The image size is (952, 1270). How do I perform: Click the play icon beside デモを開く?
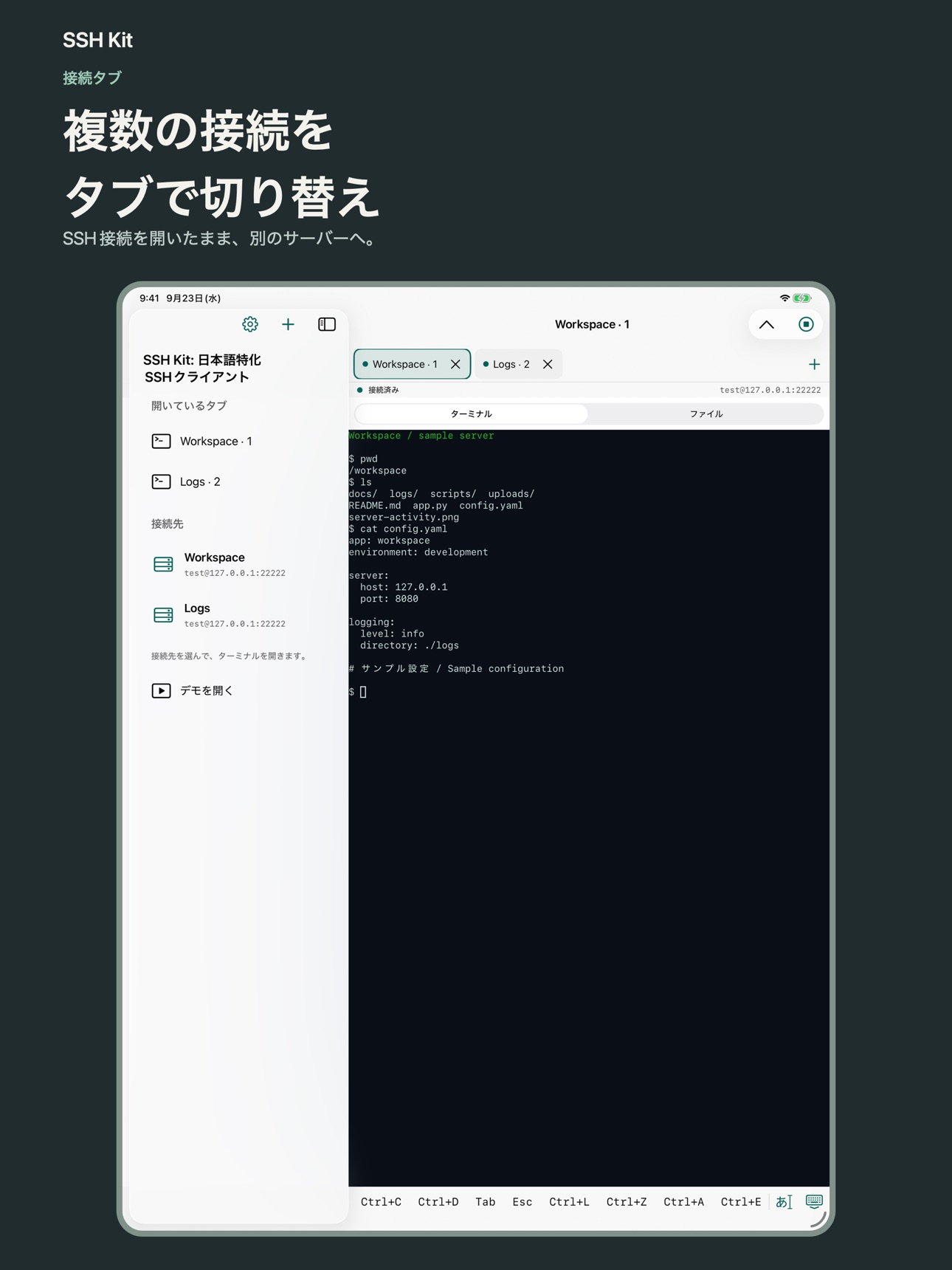(x=161, y=690)
